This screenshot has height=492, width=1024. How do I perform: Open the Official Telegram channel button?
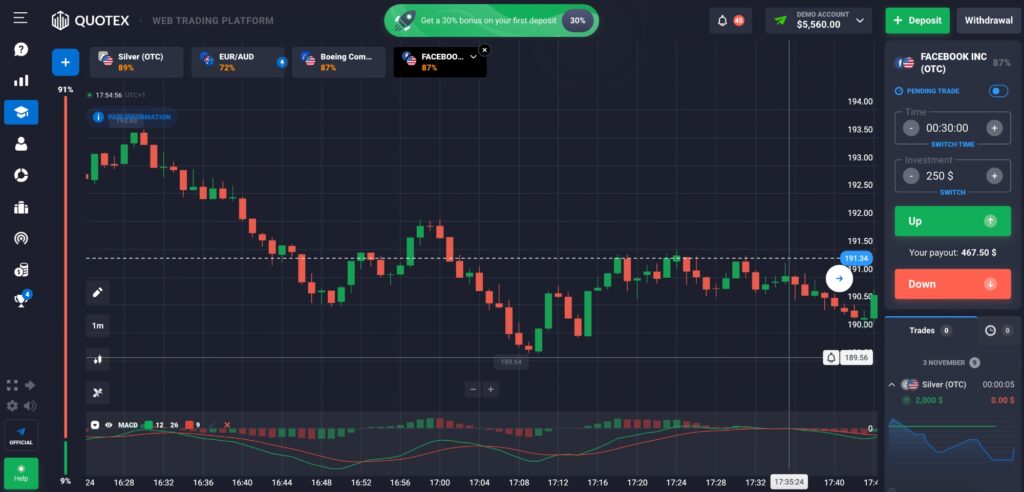tap(21, 435)
